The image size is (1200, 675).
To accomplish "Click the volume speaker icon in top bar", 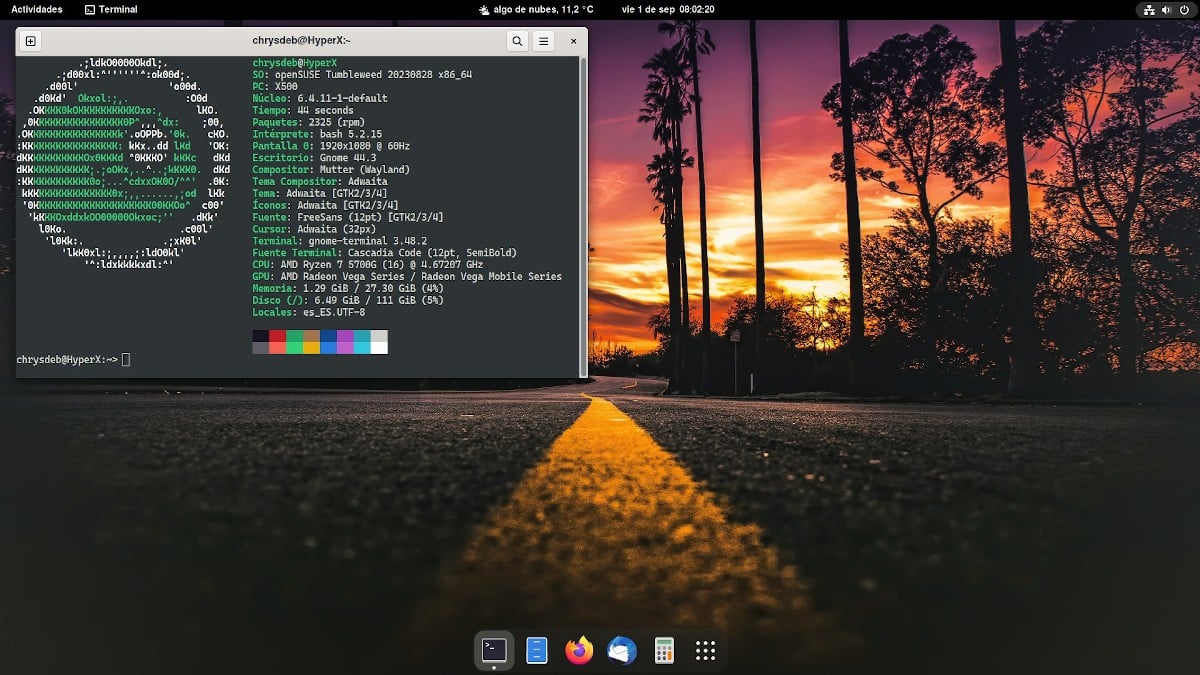I will click(x=1167, y=9).
